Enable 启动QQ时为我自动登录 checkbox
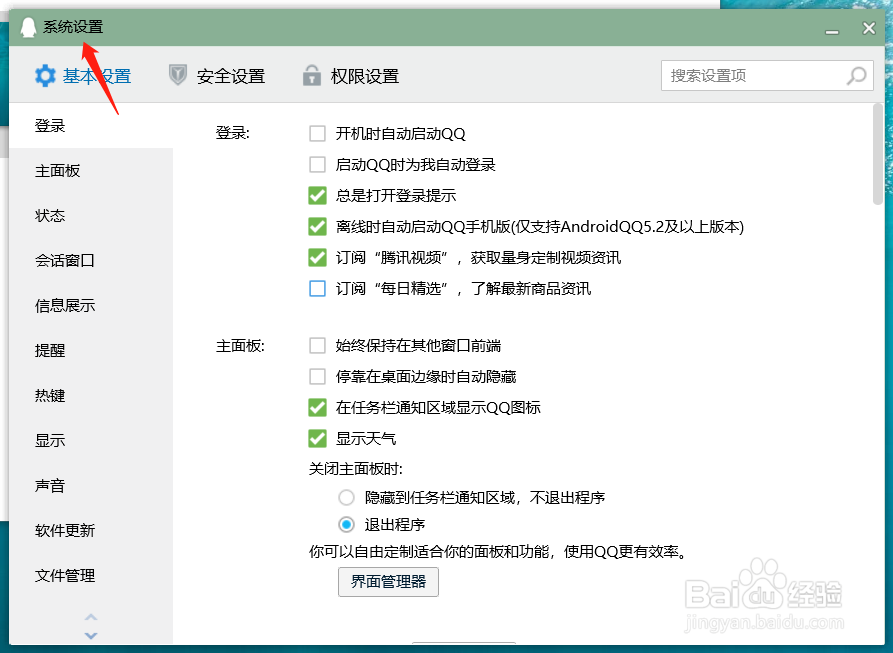The height and width of the screenshot is (653, 893). click(317, 165)
